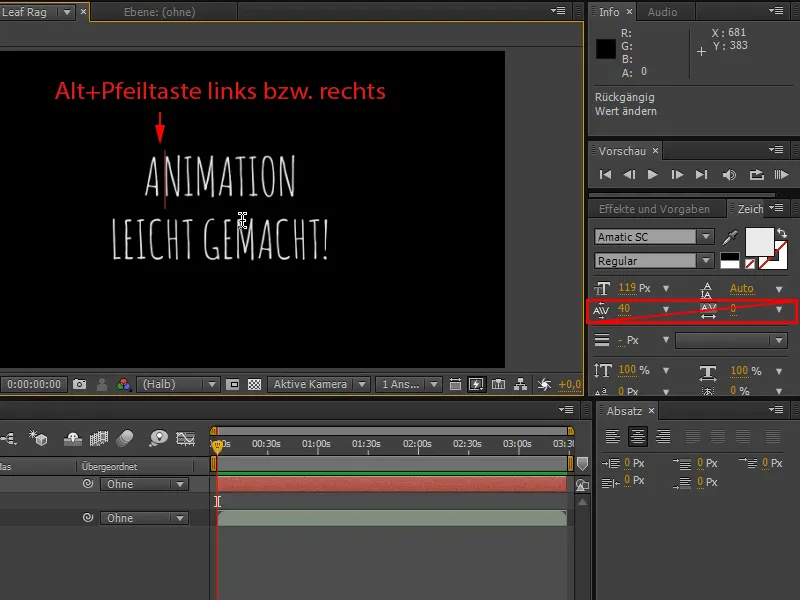Open the Aktive Kamera view dropdown
The height and width of the screenshot is (600, 800).
(318, 384)
